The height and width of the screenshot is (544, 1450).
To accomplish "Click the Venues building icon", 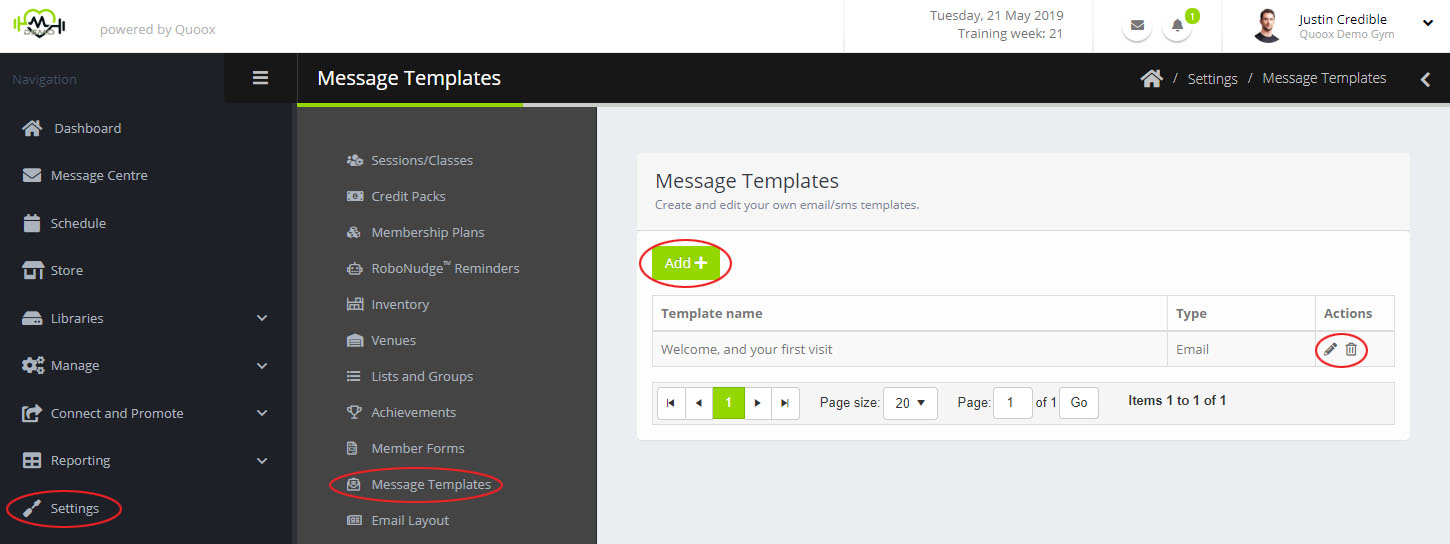I will tap(354, 340).
